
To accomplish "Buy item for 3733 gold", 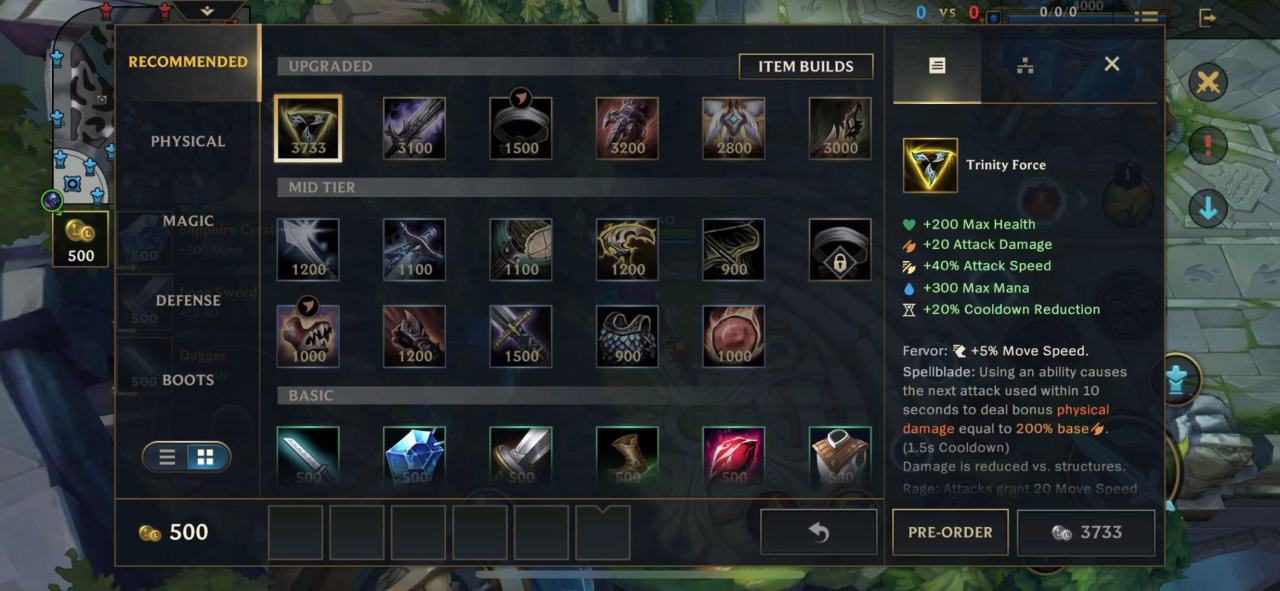I will point(1086,532).
